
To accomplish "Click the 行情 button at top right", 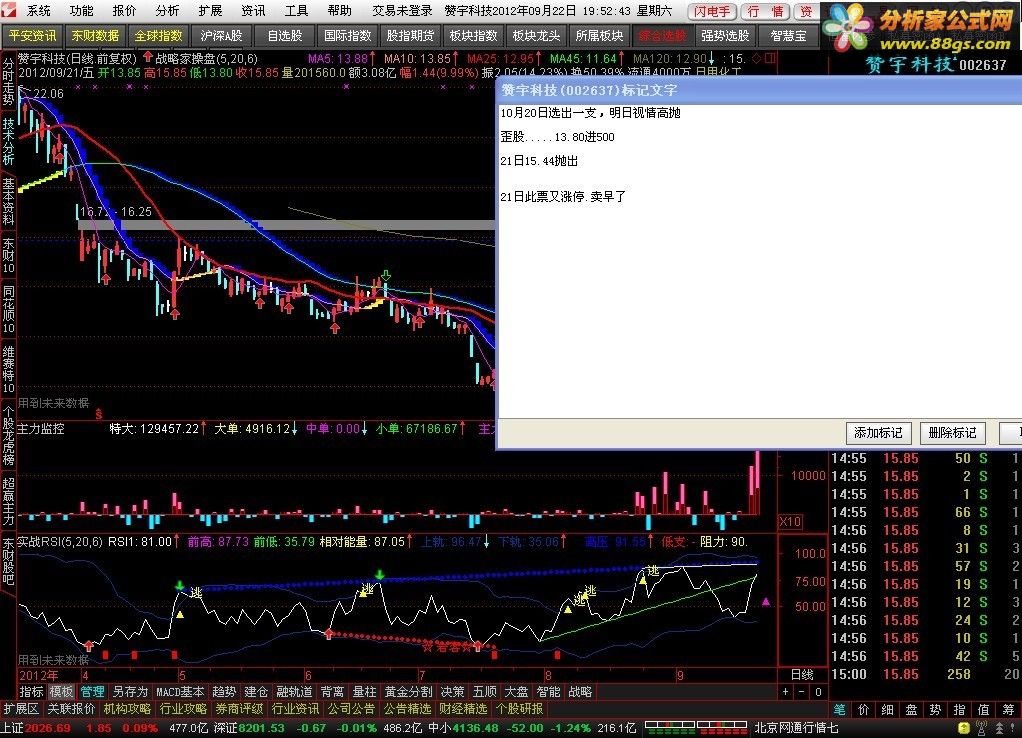I will click(x=765, y=11).
